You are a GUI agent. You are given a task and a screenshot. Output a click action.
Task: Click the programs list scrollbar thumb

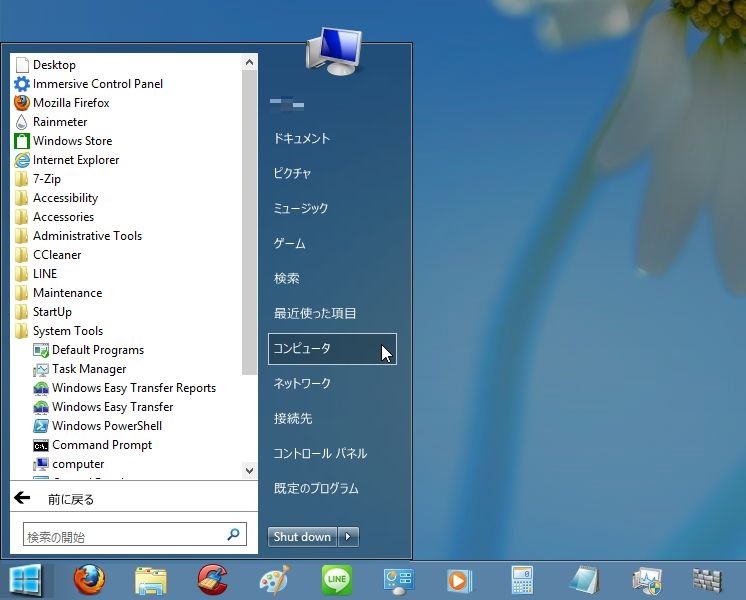click(249, 222)
